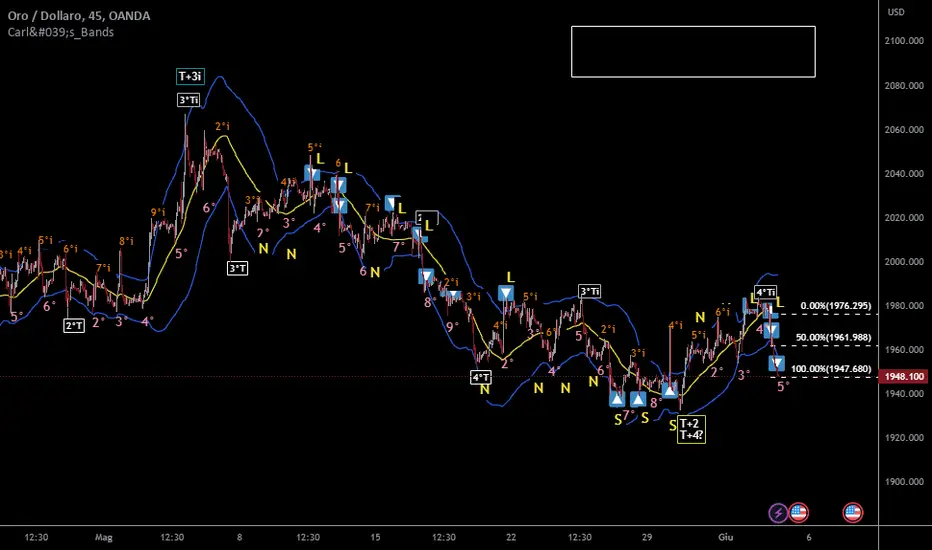932x550 pixels.
Task: Click the 2020.000 price axis value
Action: coord(904,218)
